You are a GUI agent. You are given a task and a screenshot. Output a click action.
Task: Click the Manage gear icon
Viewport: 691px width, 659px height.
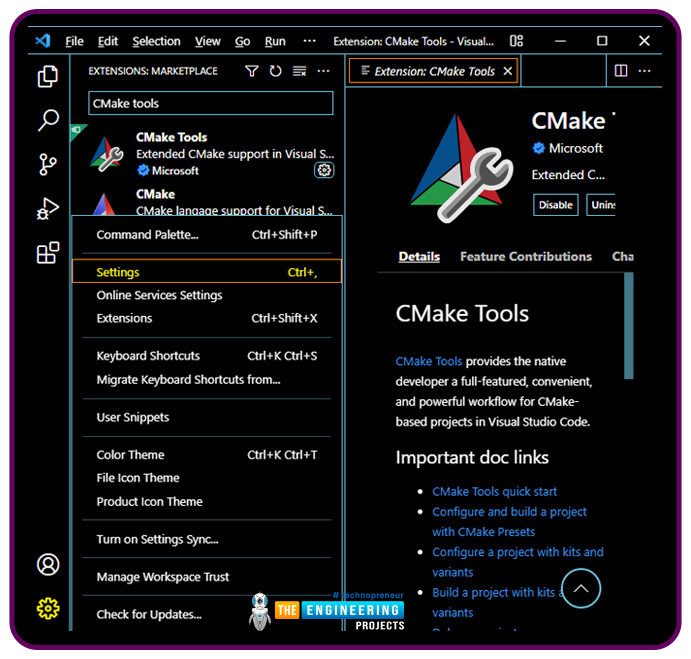coord(48,608)
